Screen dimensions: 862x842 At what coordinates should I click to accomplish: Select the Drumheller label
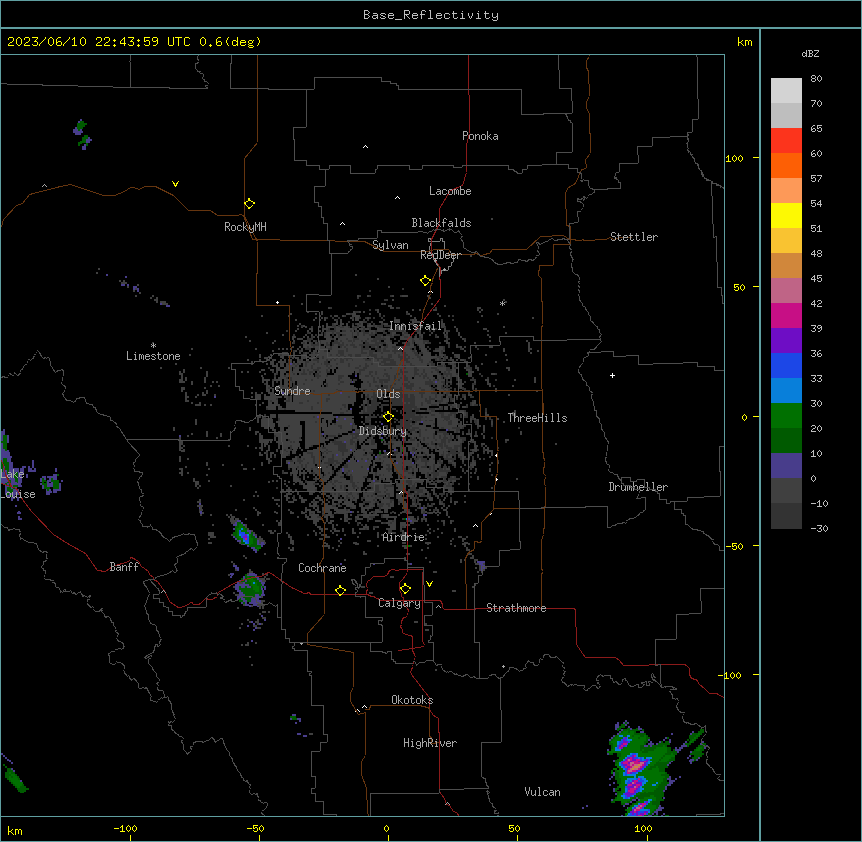(638, 487)
